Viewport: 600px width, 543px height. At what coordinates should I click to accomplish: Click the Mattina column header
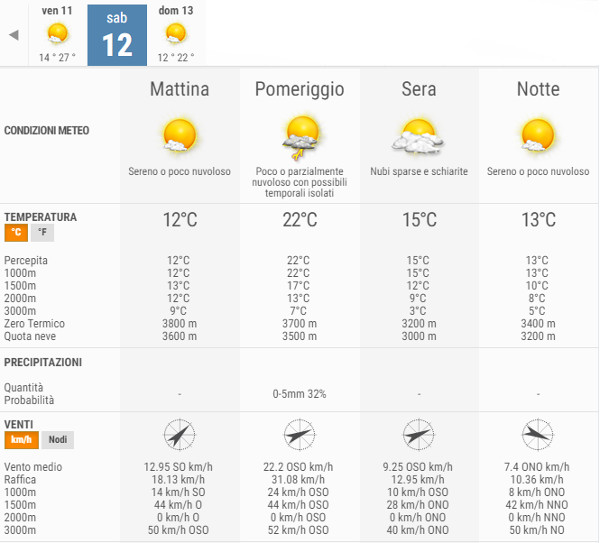point(179,89)
